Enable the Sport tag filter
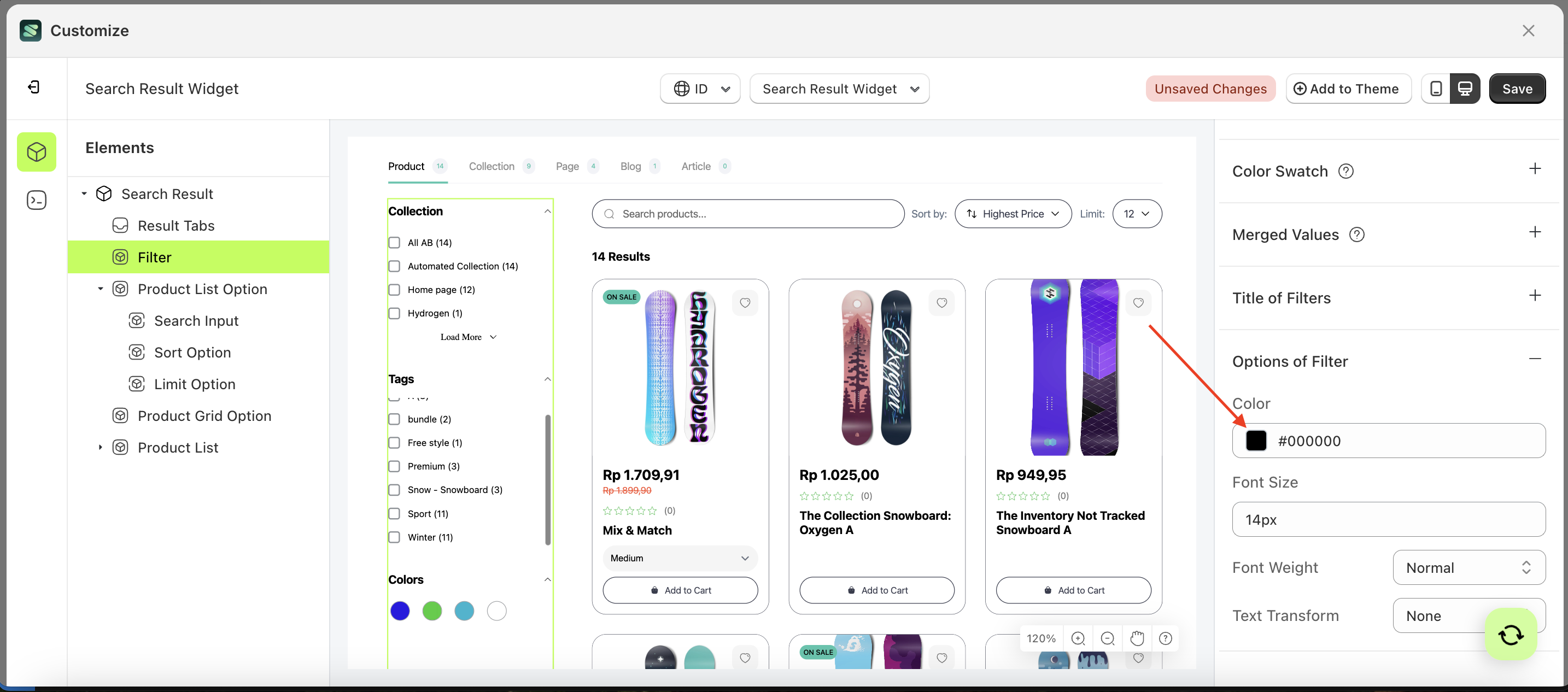Screen dimensions: 1568x692 click(x=394, y=513)
